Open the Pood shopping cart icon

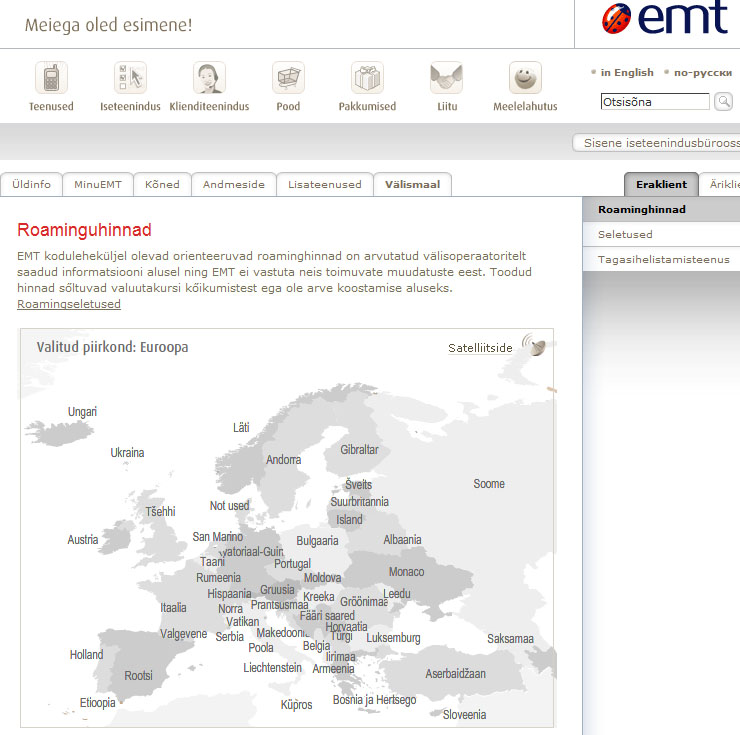[x=288, y=78]
